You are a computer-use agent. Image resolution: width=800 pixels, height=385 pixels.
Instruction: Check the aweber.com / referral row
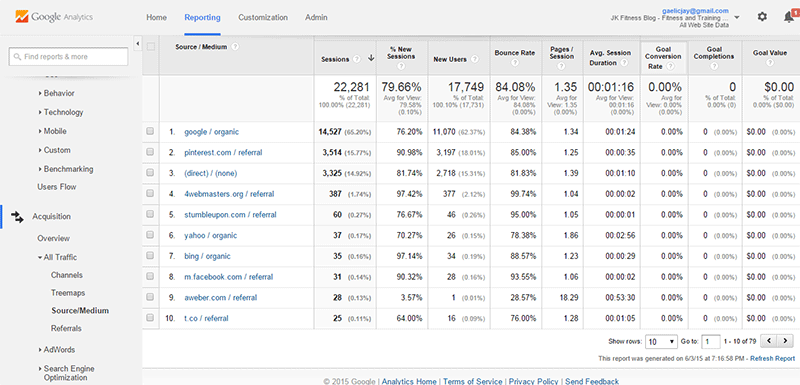(x=150, y=297)
